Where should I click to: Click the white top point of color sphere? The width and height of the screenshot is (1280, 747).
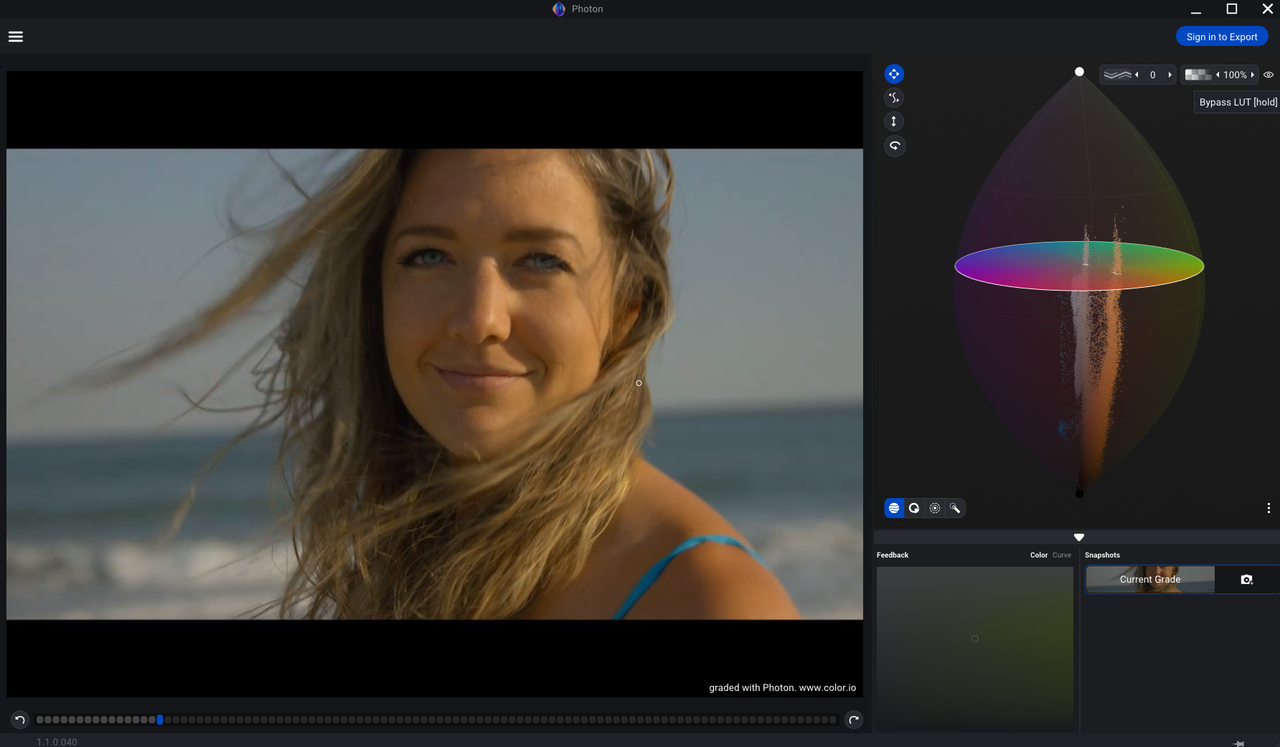(1079, 72)
